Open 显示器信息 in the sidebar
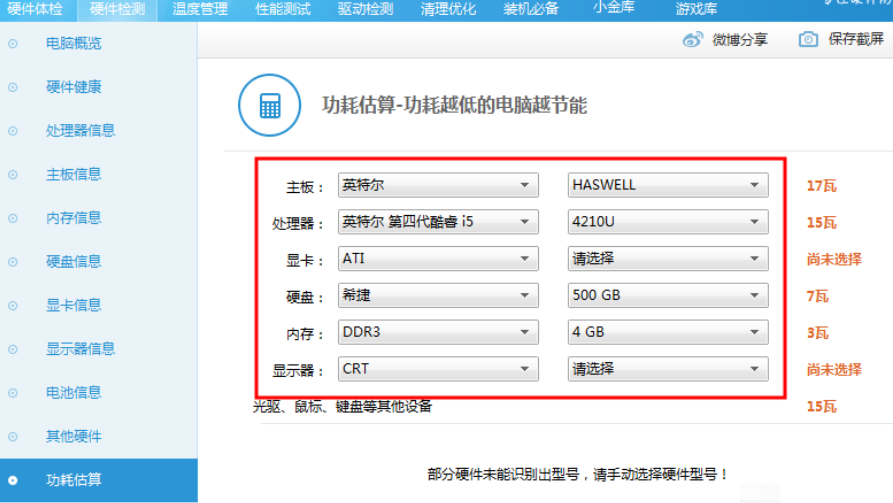Screen dimensions: 893x503 (x=80, y=349)
